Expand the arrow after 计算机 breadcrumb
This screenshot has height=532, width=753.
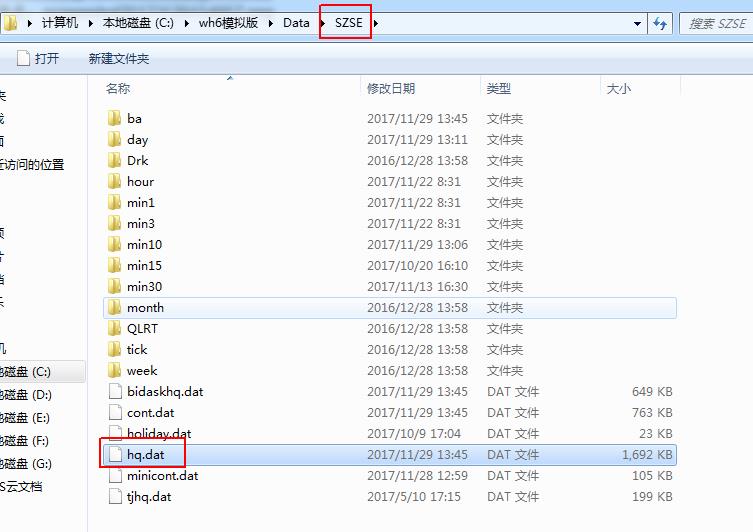click(x=90, y=23)
